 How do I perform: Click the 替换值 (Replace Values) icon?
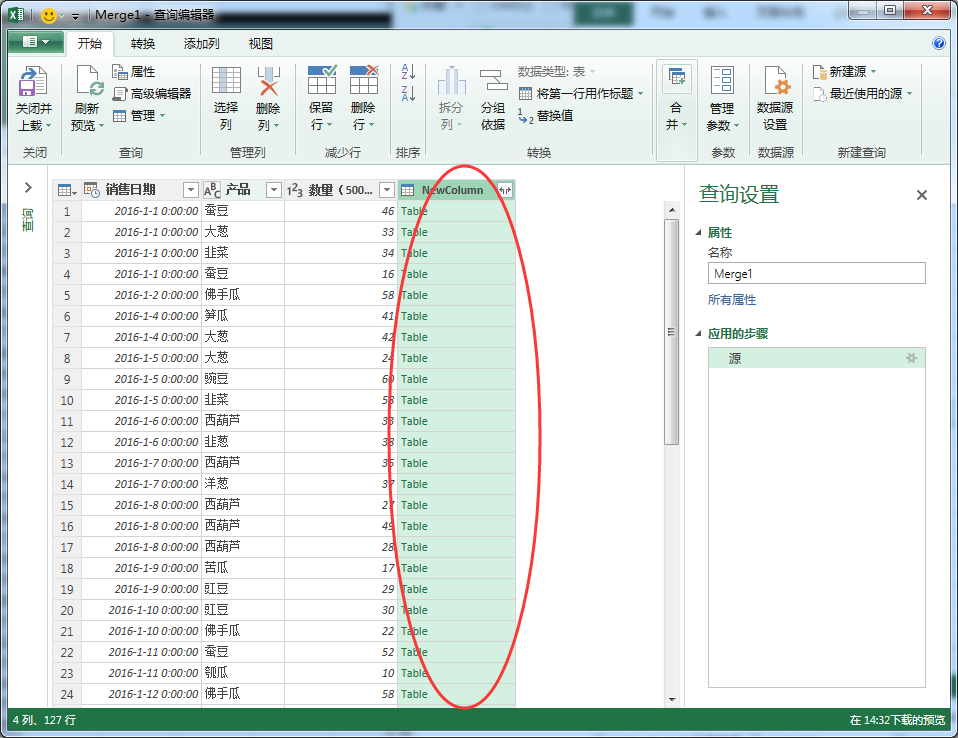[525, 115]
